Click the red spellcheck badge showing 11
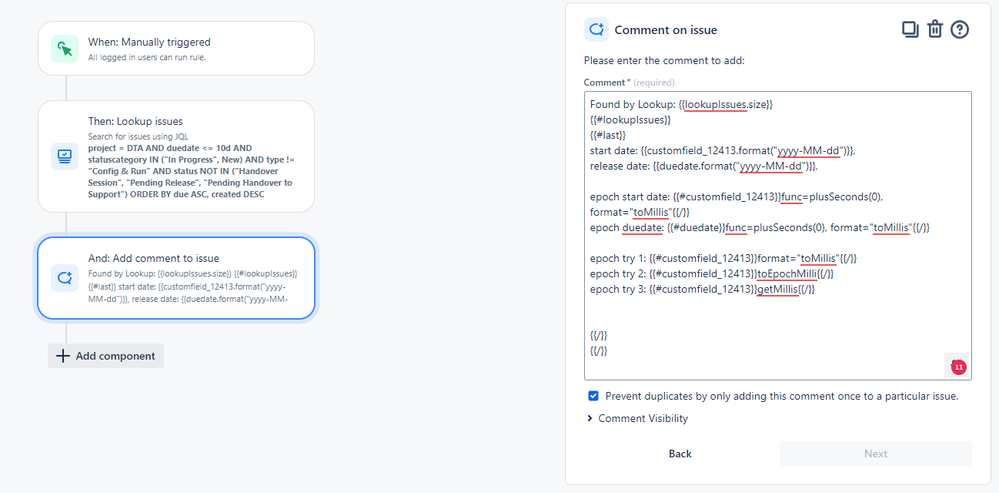This screenshot has width=999, height=493. tap(959, 367)
